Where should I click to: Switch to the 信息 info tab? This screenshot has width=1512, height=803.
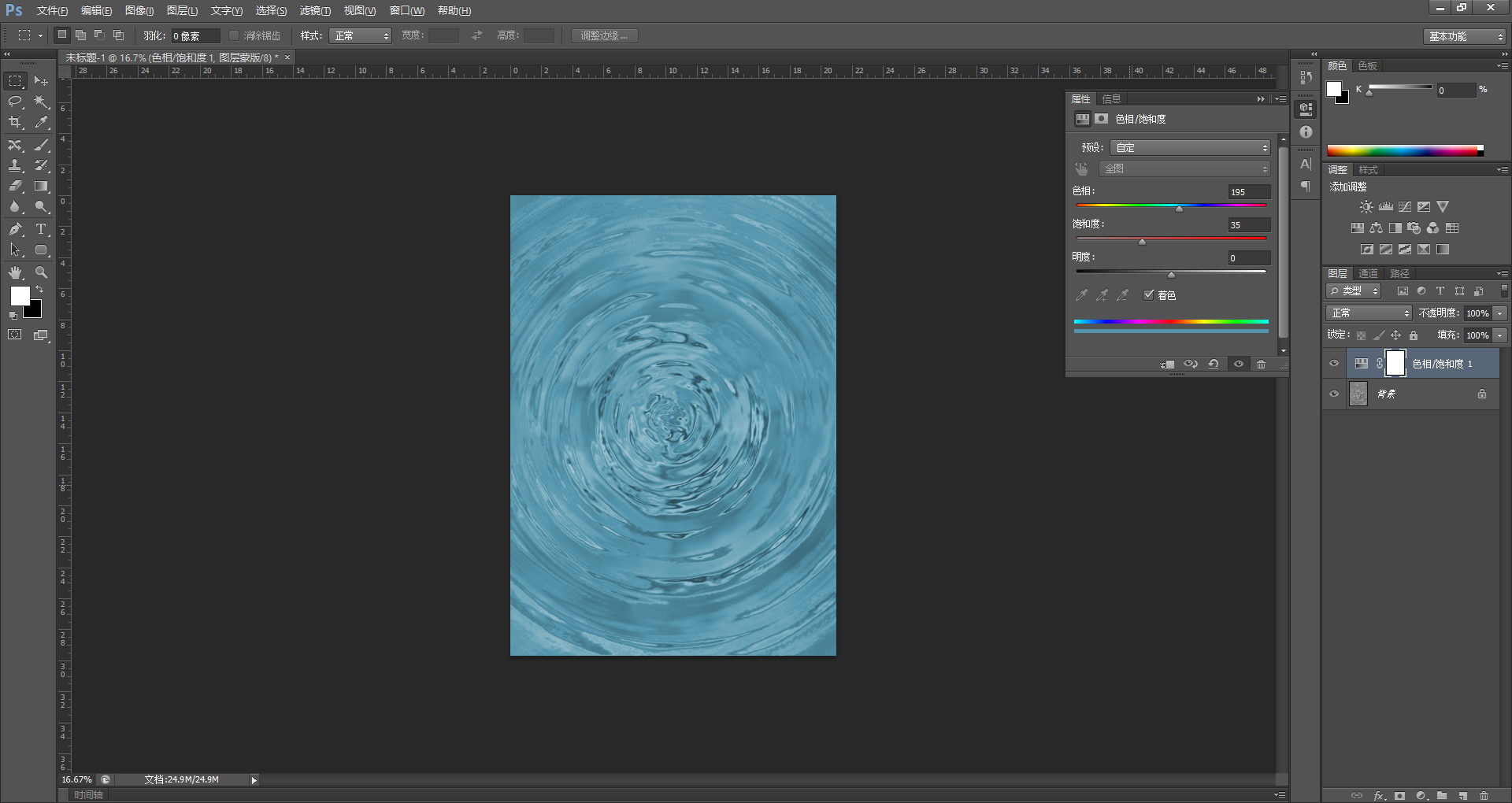click(1111, 99)
